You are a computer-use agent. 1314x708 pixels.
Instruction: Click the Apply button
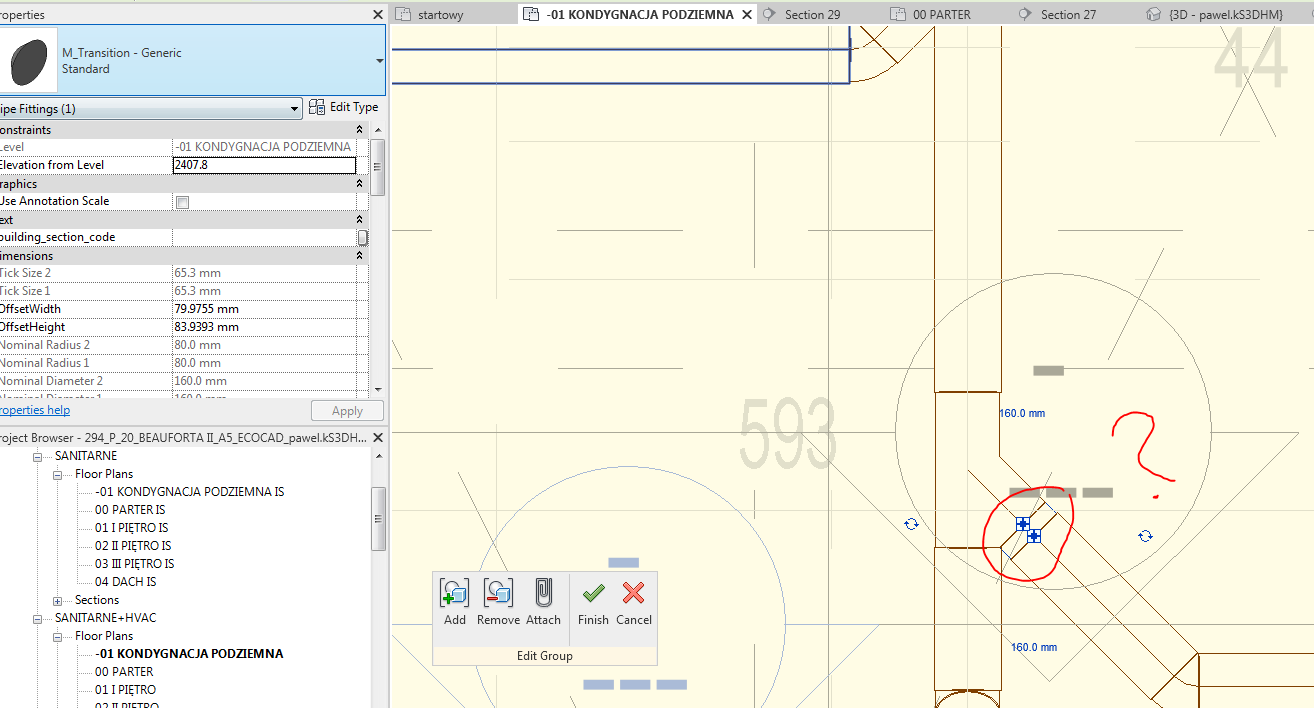[x=347, y=411]
